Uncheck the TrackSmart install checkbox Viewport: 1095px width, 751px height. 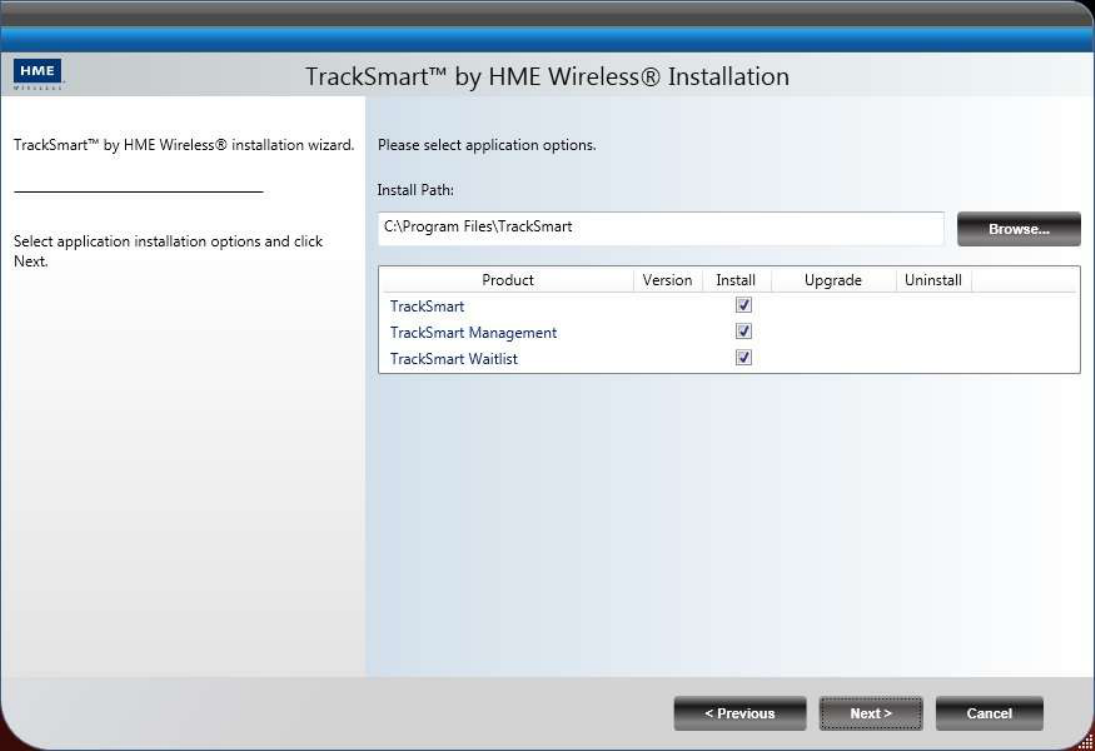pyautogui.click(x=744, y=305)
